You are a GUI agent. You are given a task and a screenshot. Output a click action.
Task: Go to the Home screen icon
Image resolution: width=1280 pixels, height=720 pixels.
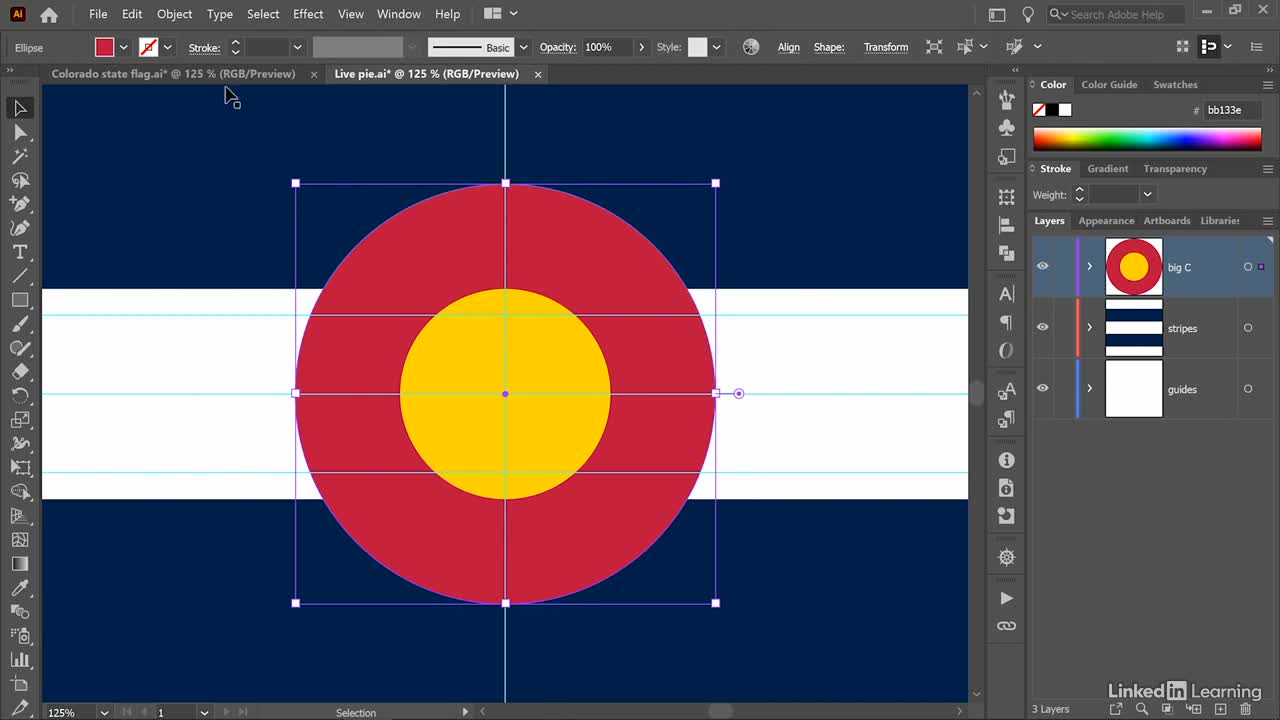[48, 14]
